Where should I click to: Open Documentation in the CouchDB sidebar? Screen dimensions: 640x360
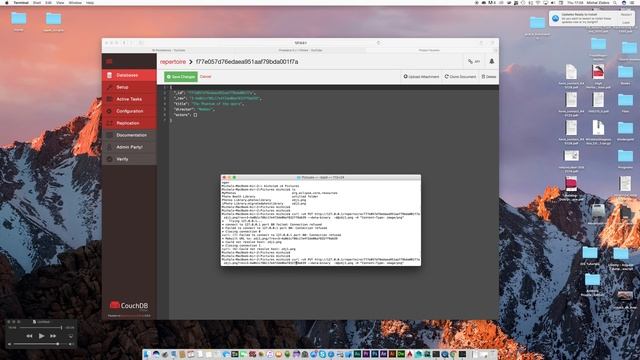[129, 135]
